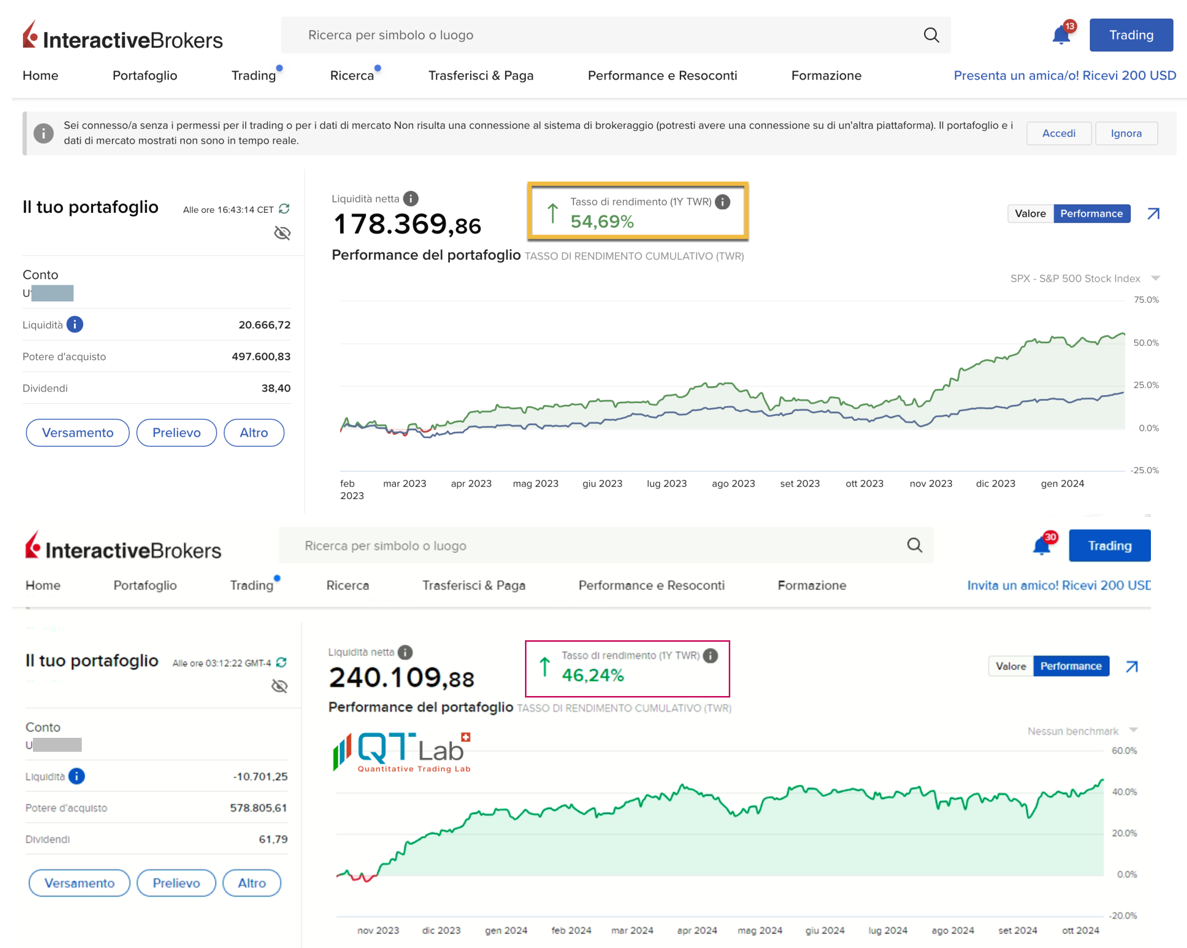Click info icon next to 178.369,86 Liquidità netta
The height and width of the screenshot is (948, 1187).
click(411, 199)
